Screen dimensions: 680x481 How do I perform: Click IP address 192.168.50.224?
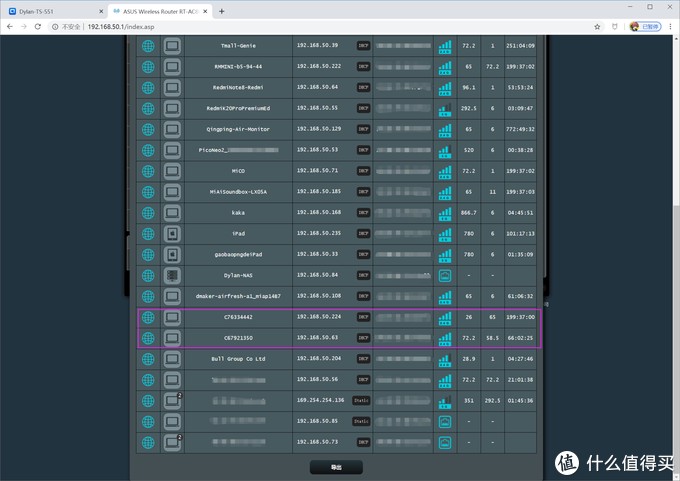(x=319, y=317)
